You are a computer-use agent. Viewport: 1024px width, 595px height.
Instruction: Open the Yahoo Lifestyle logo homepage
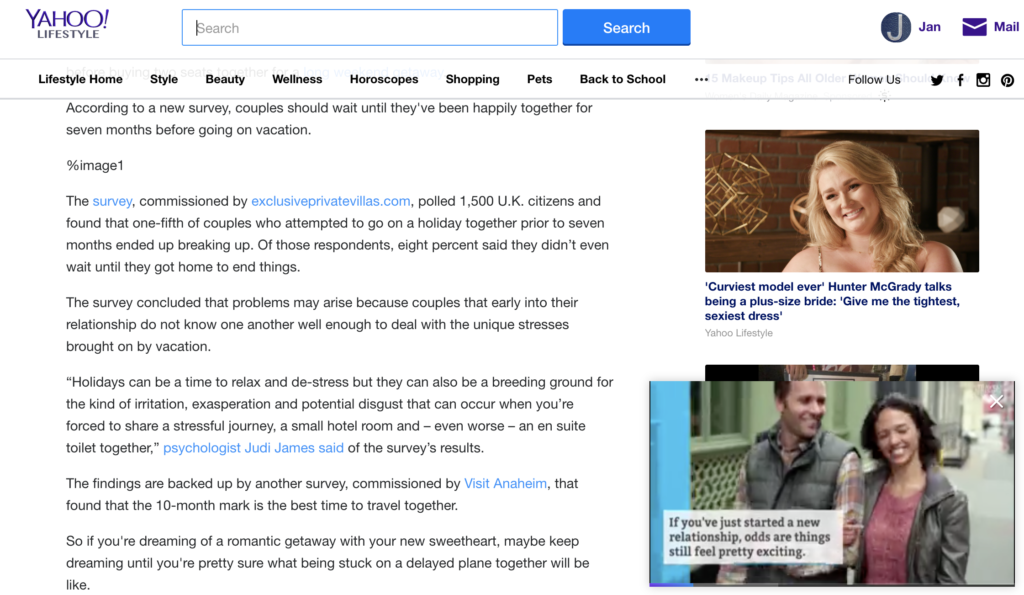point(67,24)
